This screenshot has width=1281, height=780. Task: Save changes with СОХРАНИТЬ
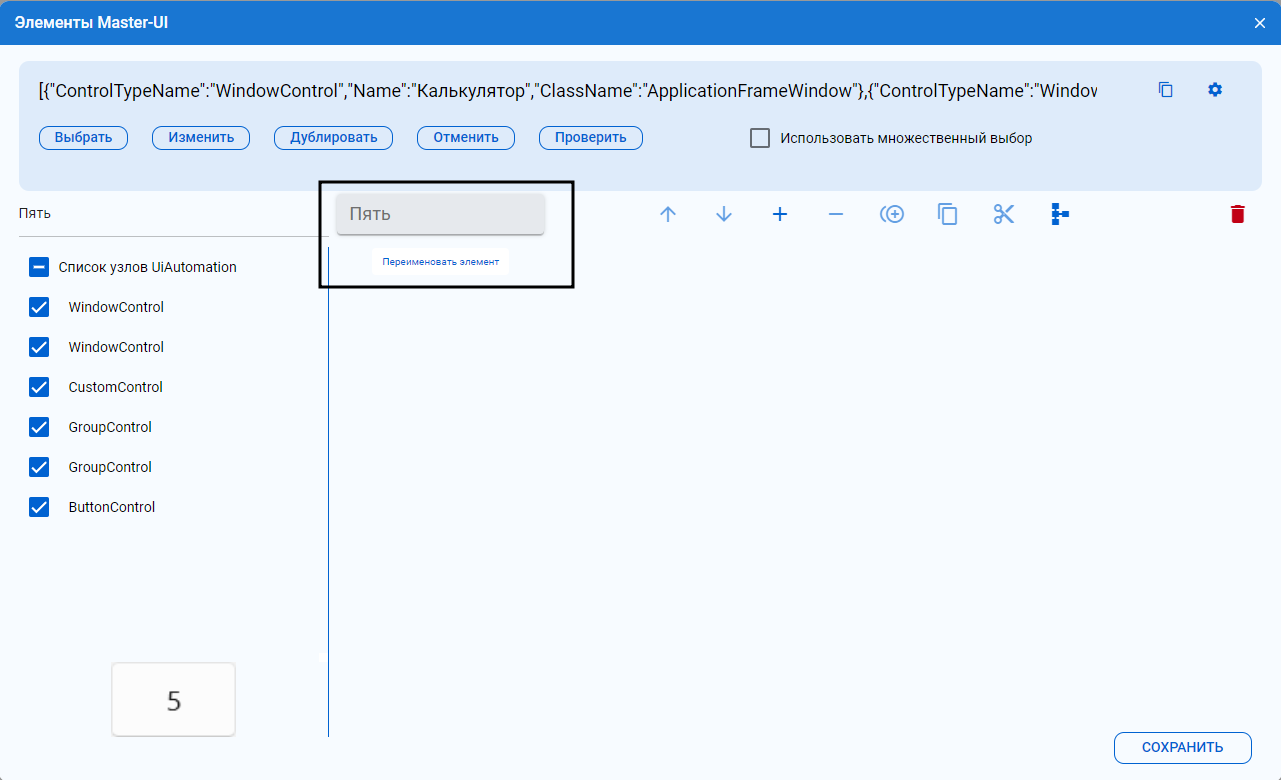(x=1183, y=747)
